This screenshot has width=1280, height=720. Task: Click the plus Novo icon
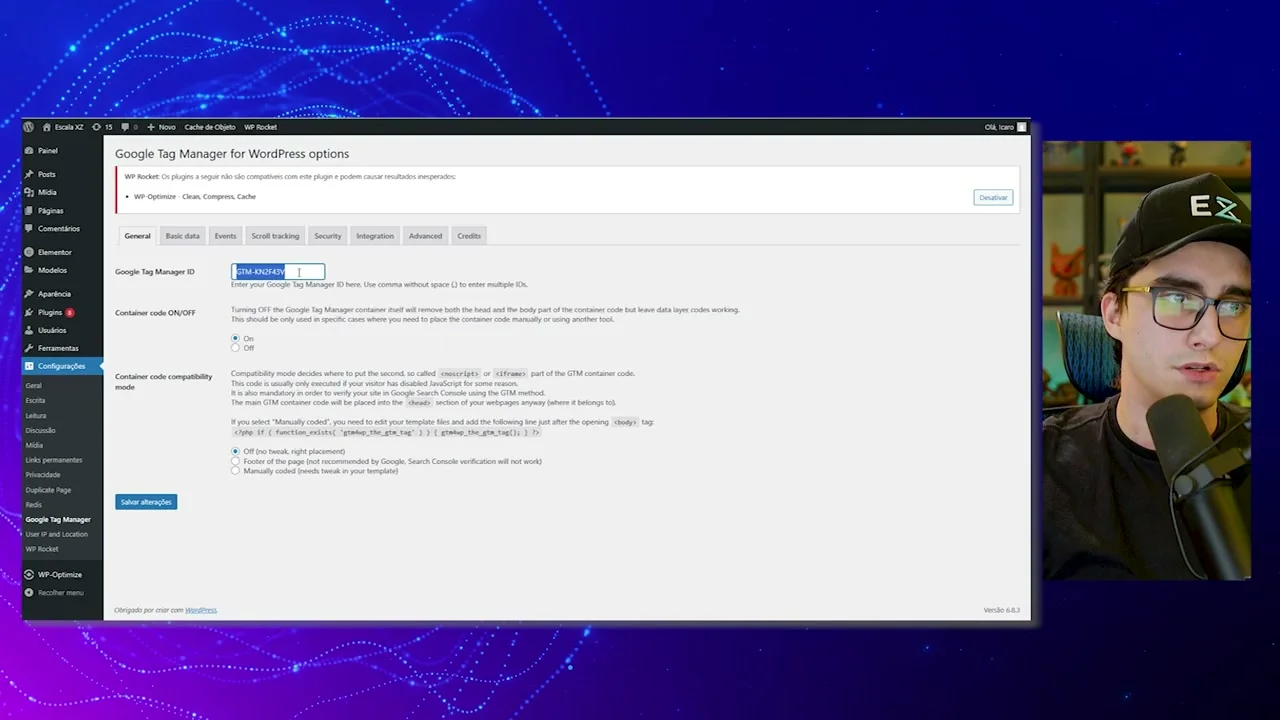click(x=151, y=127)
